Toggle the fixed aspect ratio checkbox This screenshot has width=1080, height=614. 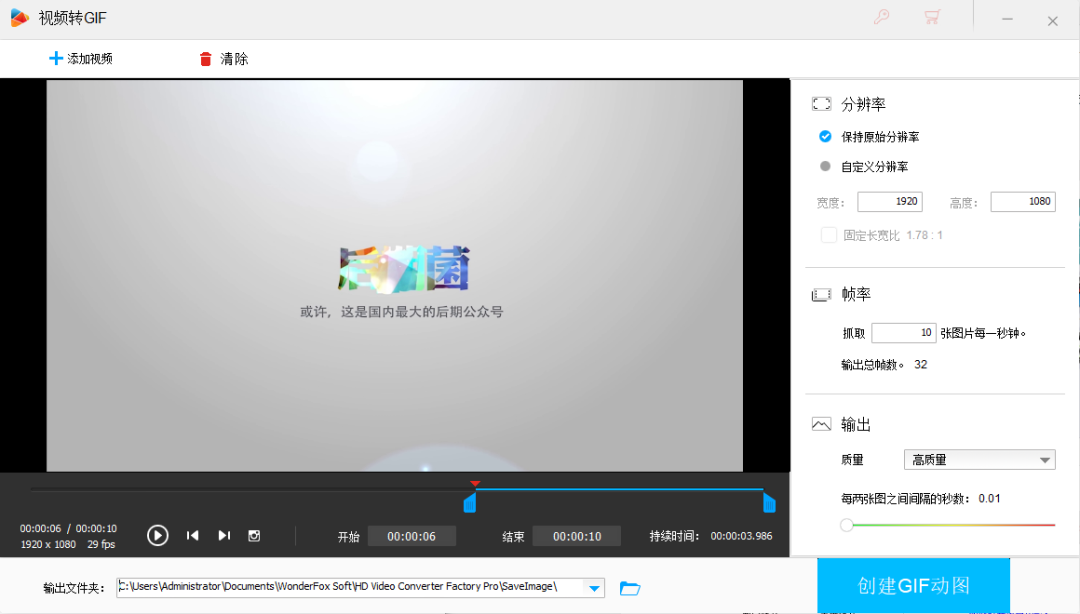[828, 235]
